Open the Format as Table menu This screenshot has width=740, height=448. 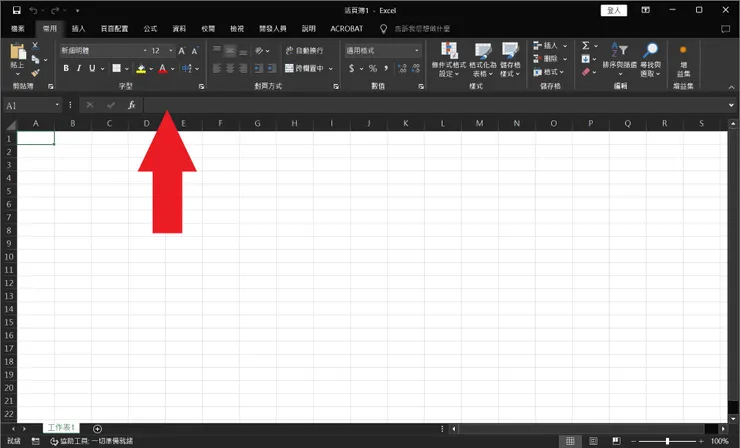click(x=483, y=59)
